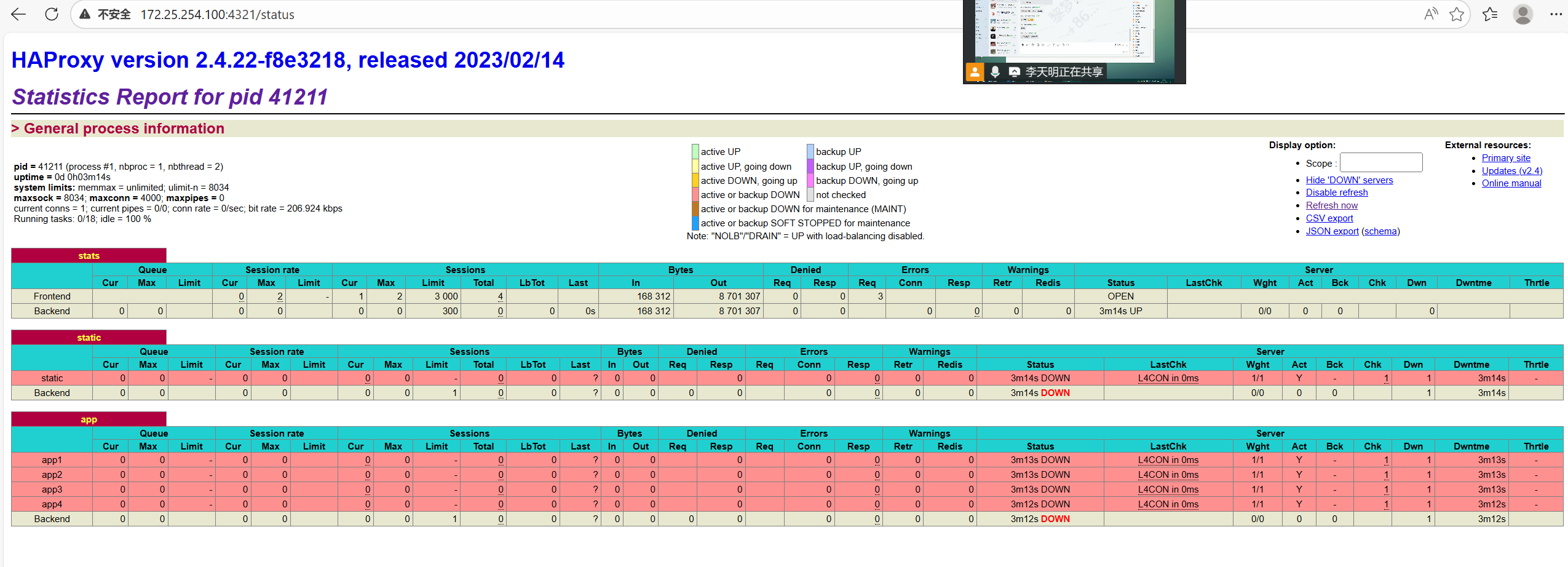
Task: Click app1 L4CON in 0ms check result
Action: click(x=1168, y=460)
